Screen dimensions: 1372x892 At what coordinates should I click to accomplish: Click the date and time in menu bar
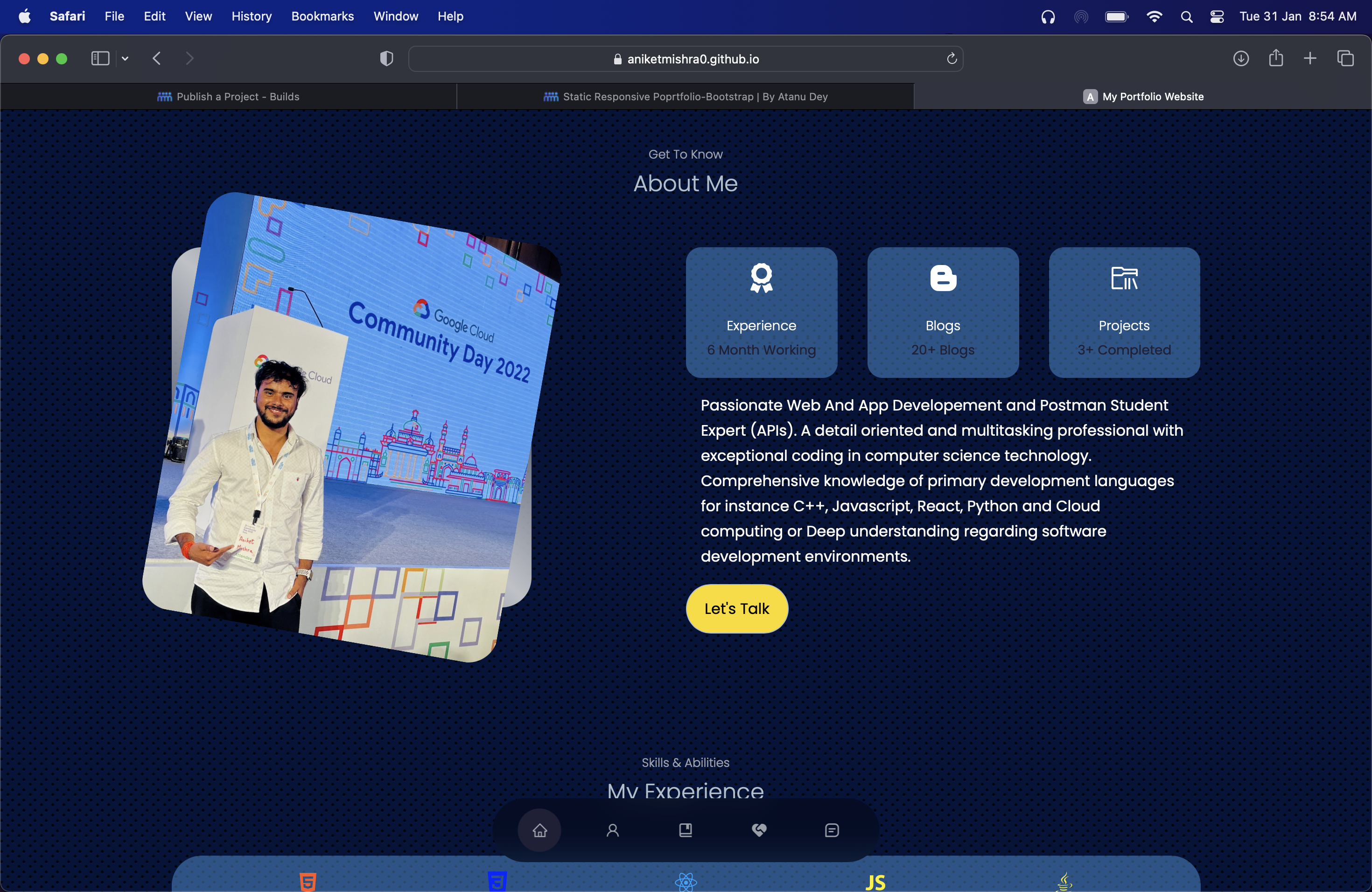[1298, 17]
